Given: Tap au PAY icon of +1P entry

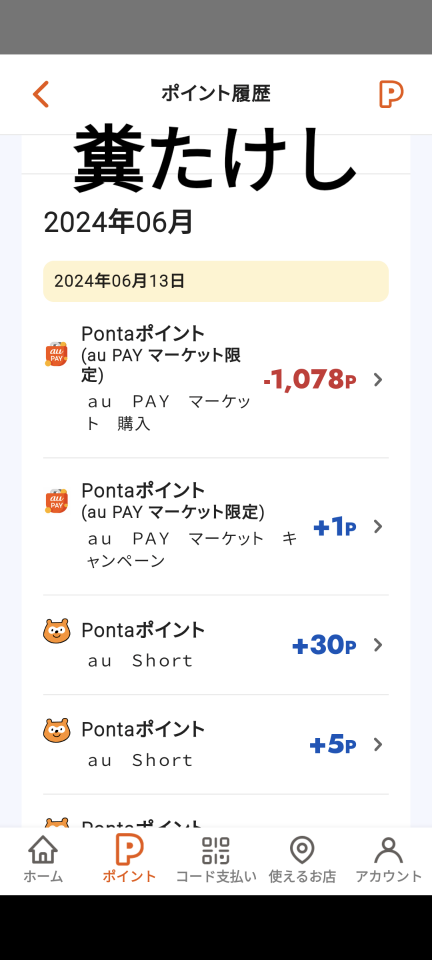Looking at the screenshot, I should point(56,501).
